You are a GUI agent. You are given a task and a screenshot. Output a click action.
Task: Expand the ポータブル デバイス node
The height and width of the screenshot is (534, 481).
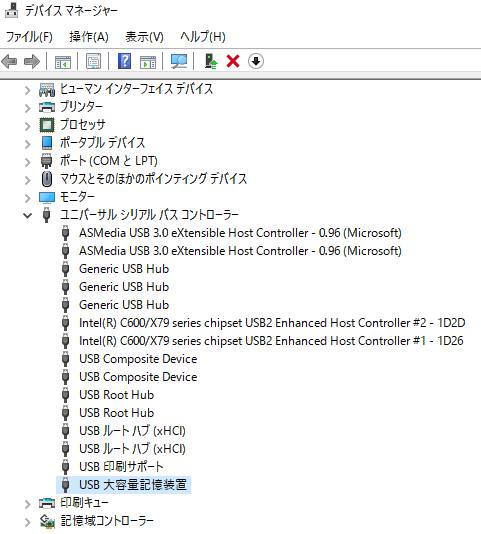(x=28, y=144)
